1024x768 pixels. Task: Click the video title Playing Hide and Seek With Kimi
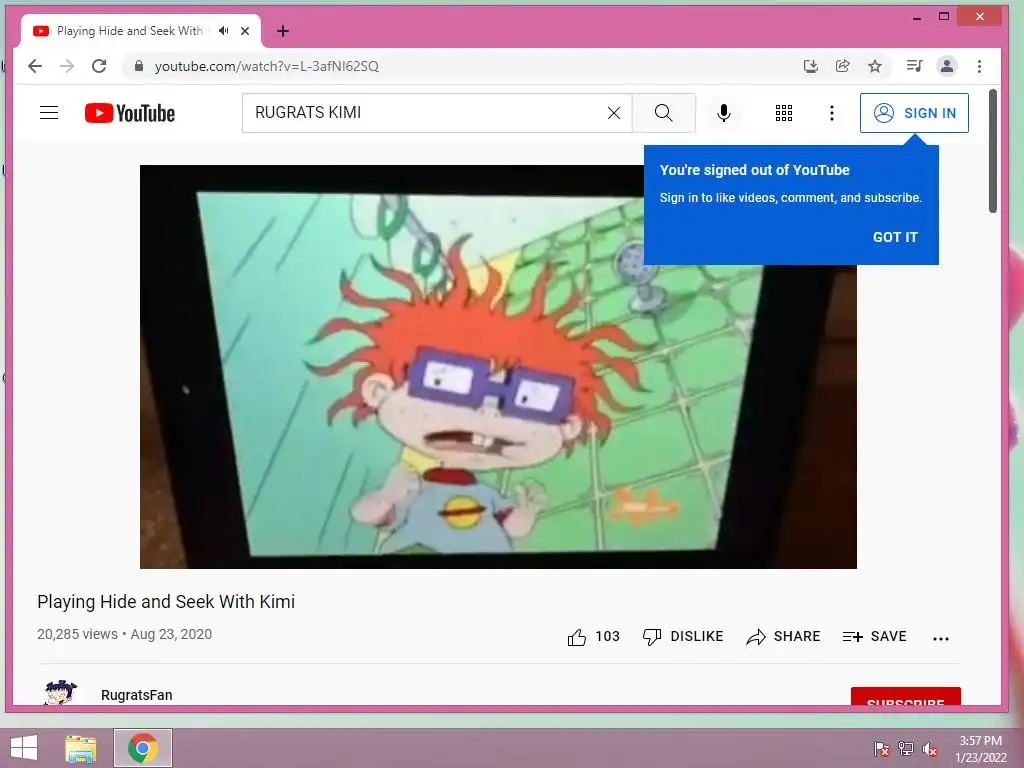166,601
